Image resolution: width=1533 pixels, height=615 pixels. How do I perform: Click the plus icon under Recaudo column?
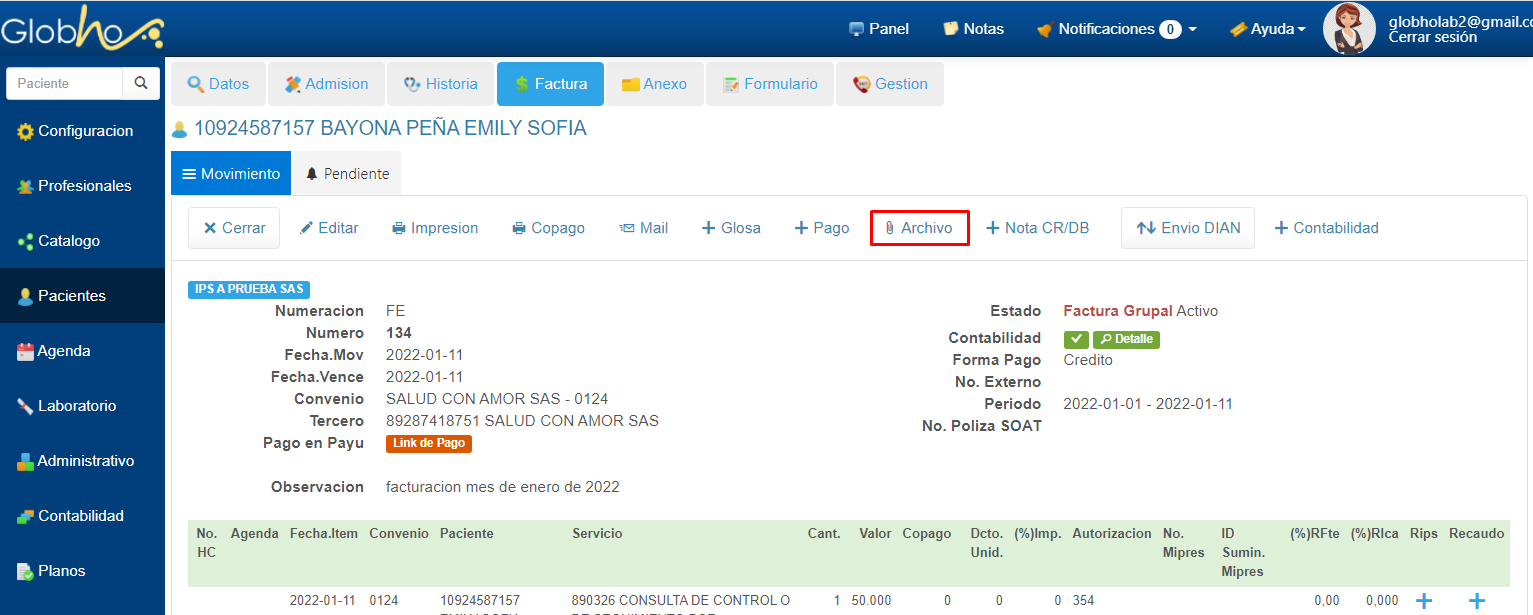(1476, 600)
